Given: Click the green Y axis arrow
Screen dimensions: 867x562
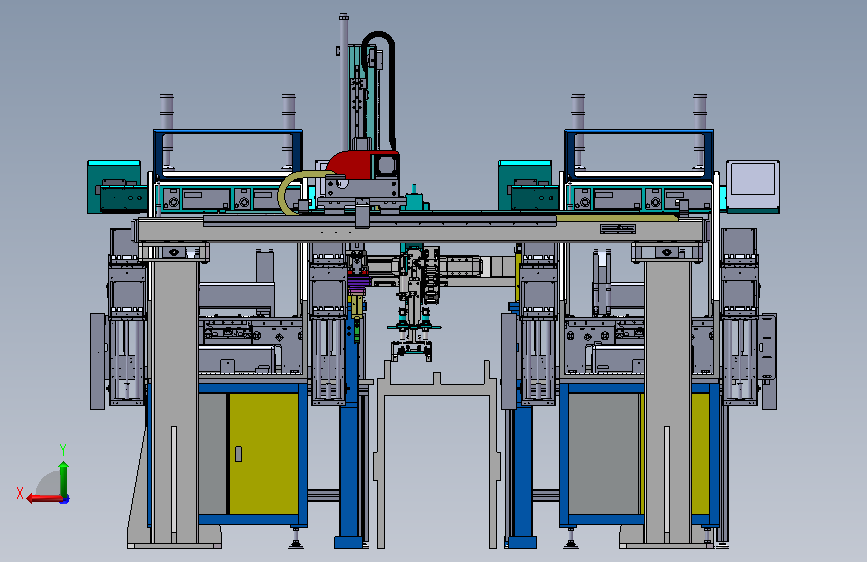Looking at the screenshot, I should click(x=64, y=478).
